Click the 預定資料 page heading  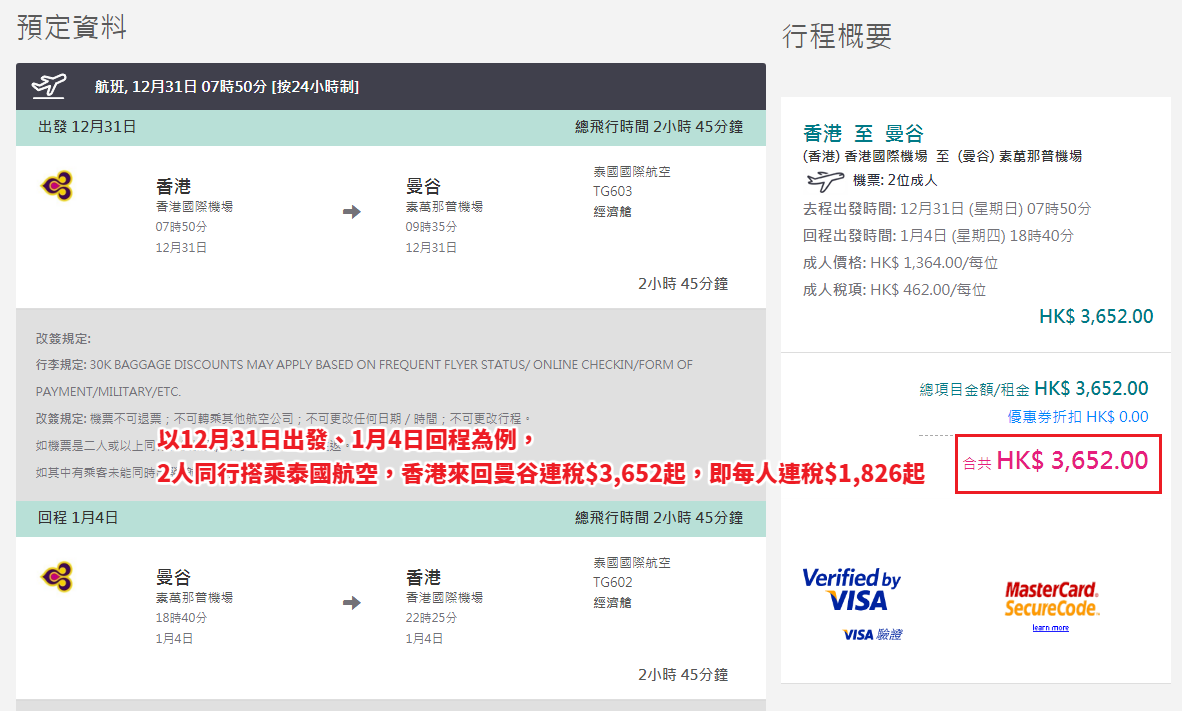[72, 28]
